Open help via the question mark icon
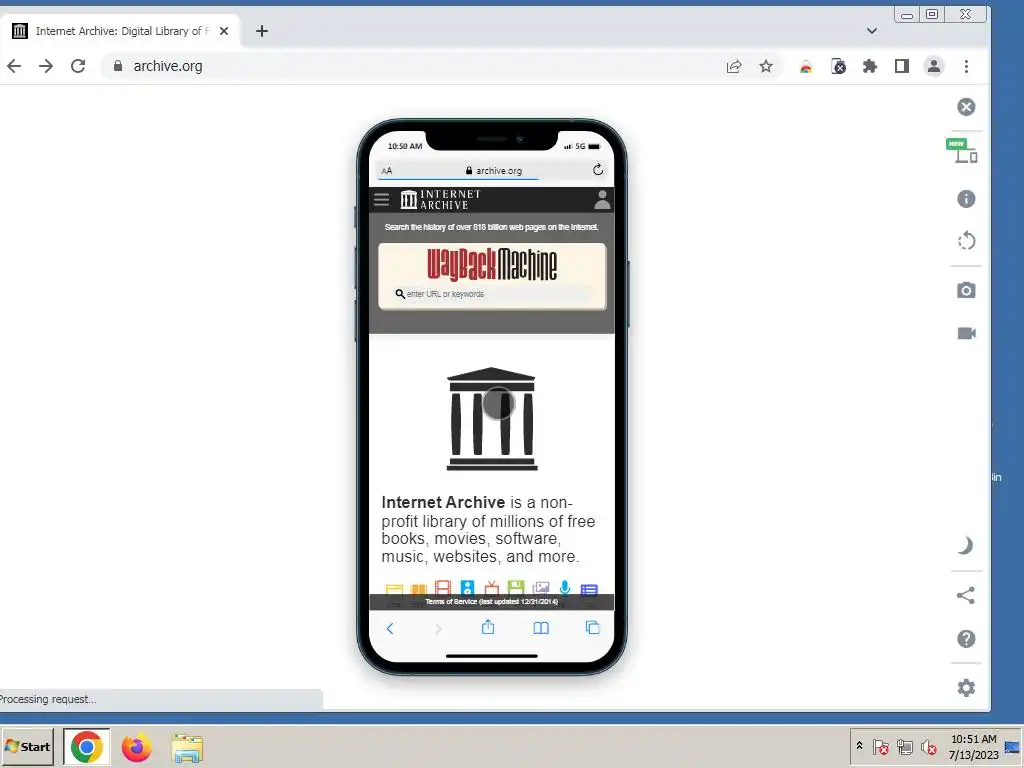This screenshot has height=768, width=1024. pyautogui.click(x=966, y=638)
